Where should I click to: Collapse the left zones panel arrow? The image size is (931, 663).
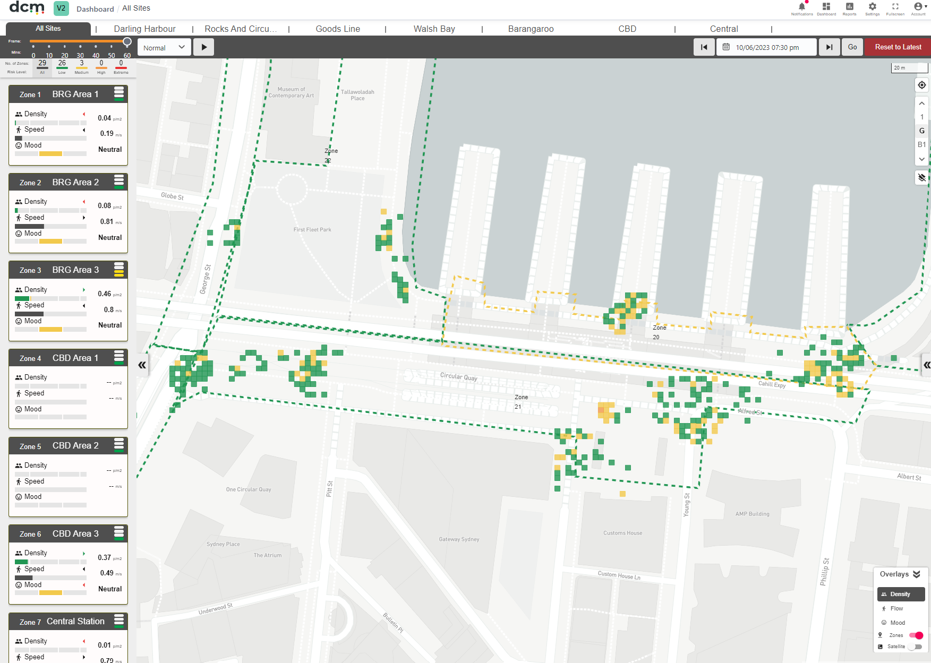(x=142, y=364)
